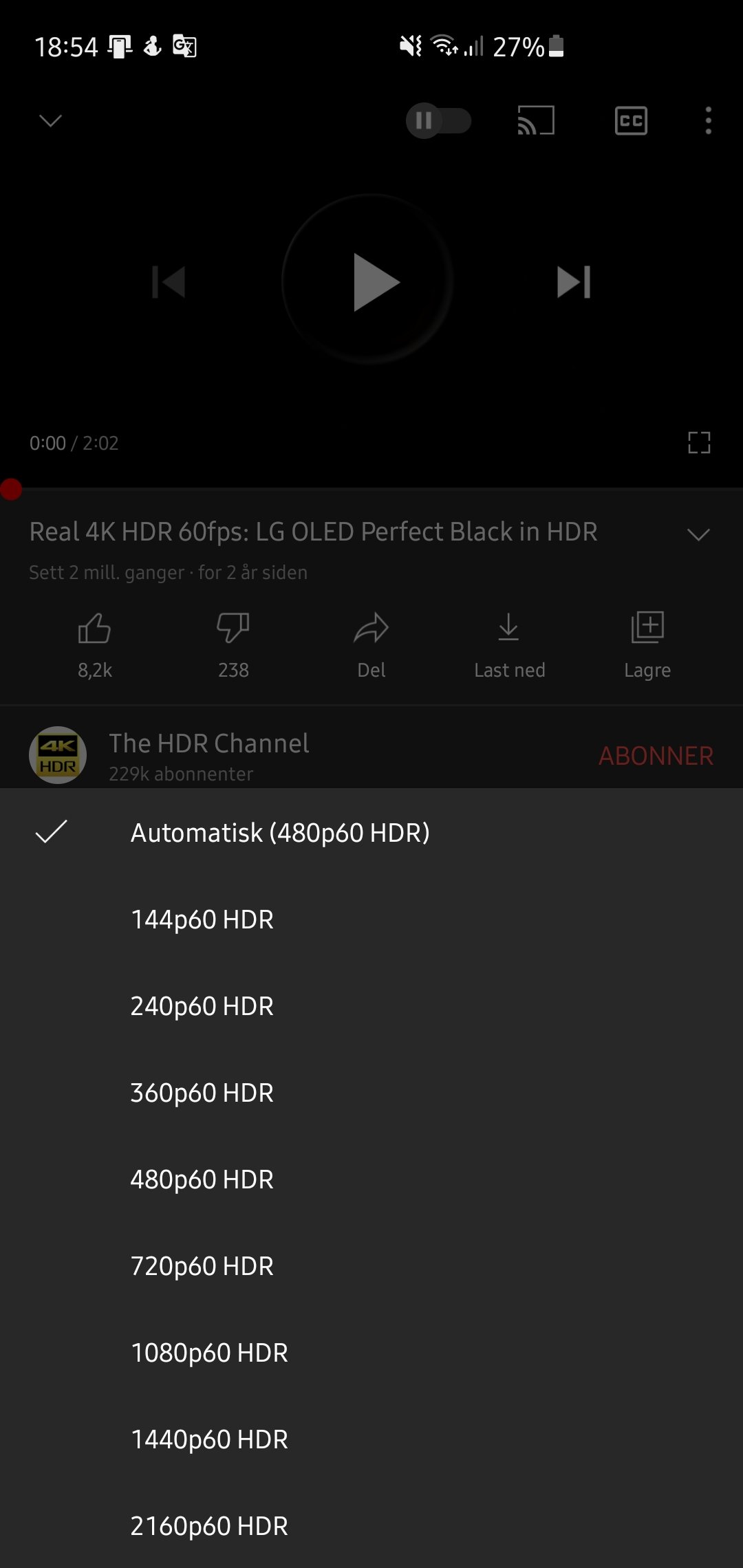Image resolution: width=743 pixels, height=1568 pixels.
Task: Expand the video description chevron
Action: click(x=699, y=534)
